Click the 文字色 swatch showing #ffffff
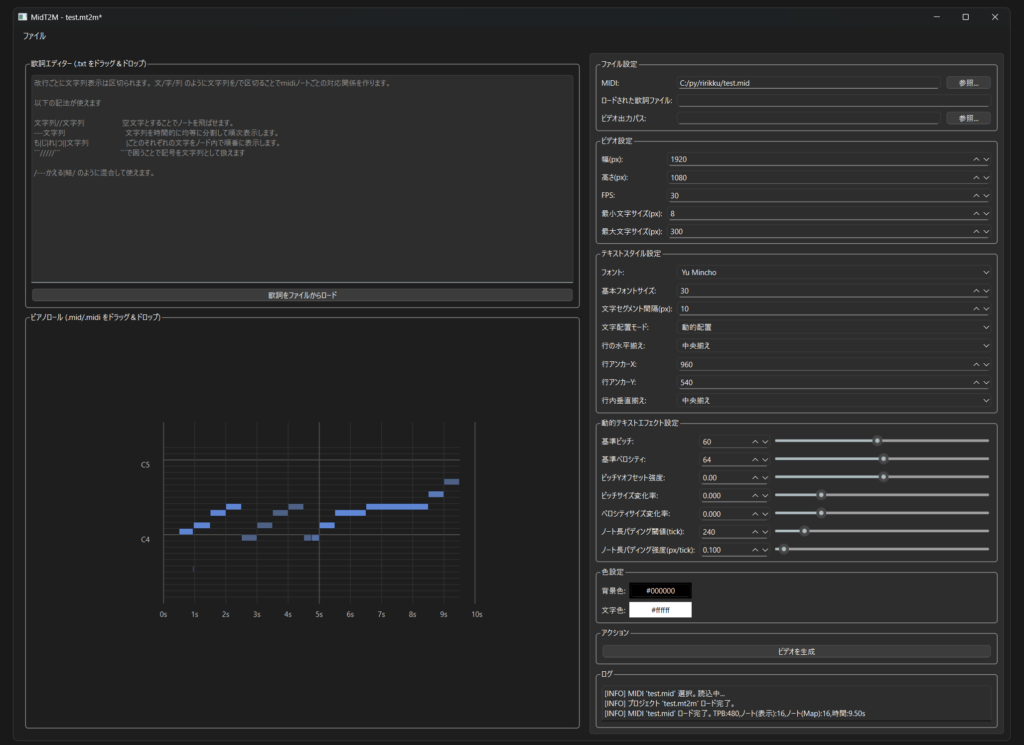Image resolution: width=1024 pixels, height=745 pixels. click(660, 610)
